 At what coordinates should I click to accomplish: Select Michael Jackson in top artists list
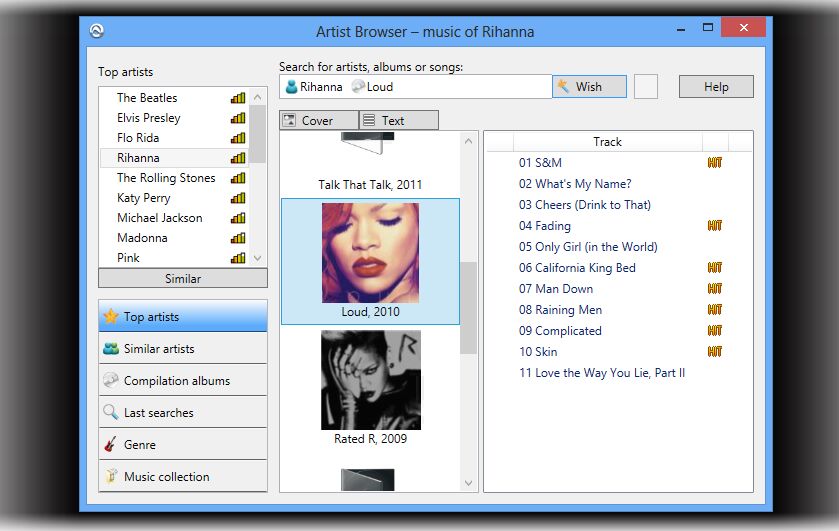(x=160, y=218)
